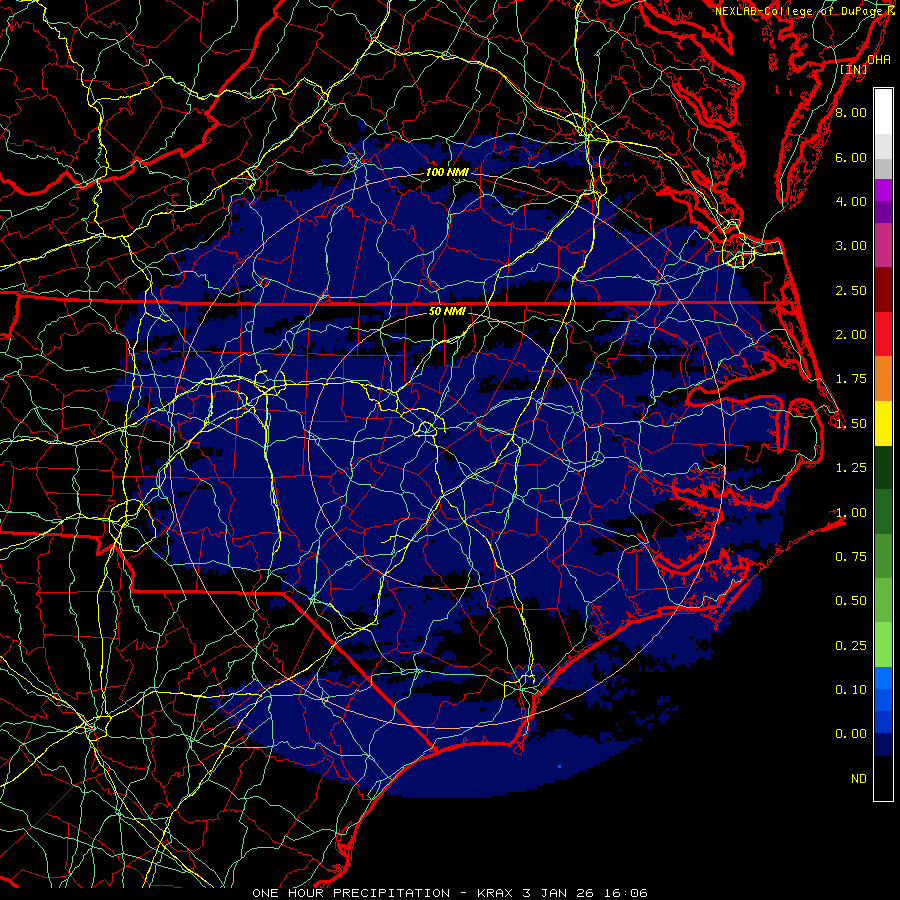This screenshot has height=900, width=900.
Task: Click the dark red 2.50 legend segment
Action: [x=883, y=290]
